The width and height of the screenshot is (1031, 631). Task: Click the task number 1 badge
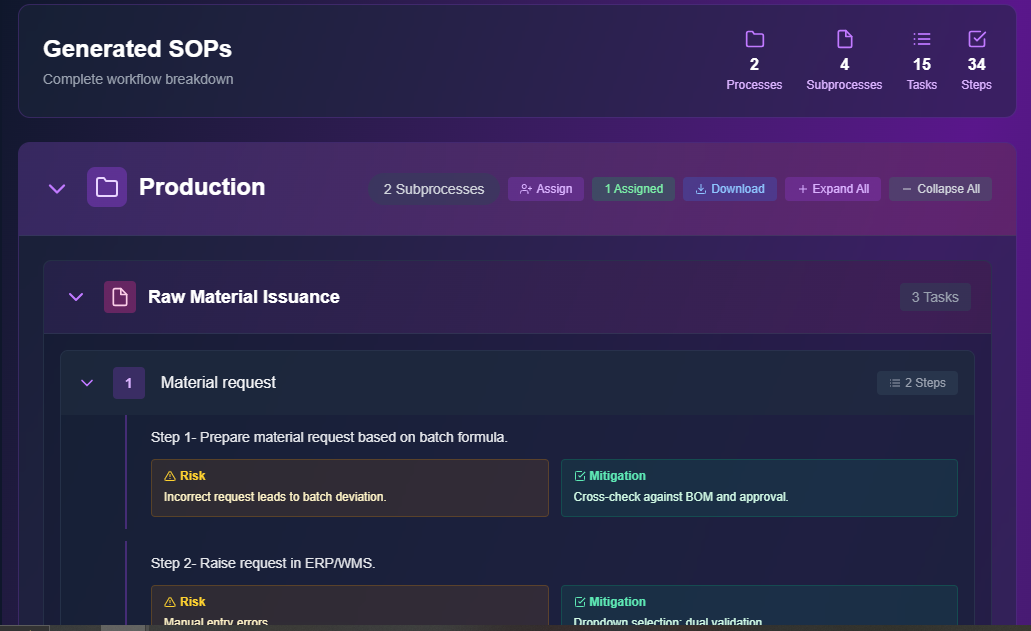(129, 383)
